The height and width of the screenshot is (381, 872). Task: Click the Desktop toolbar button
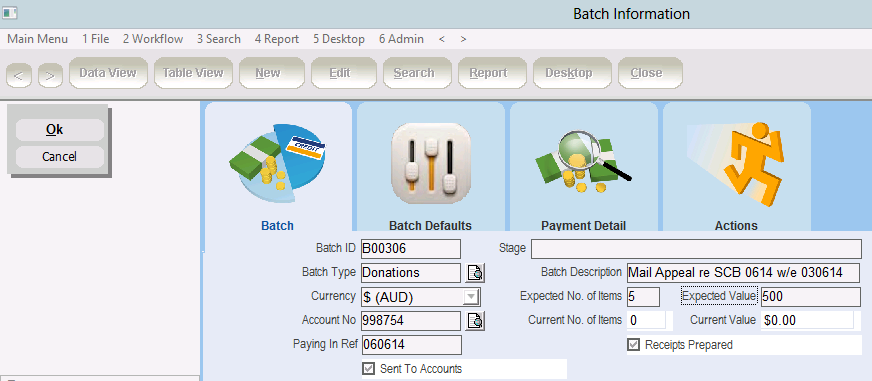(x=572, y=73)
